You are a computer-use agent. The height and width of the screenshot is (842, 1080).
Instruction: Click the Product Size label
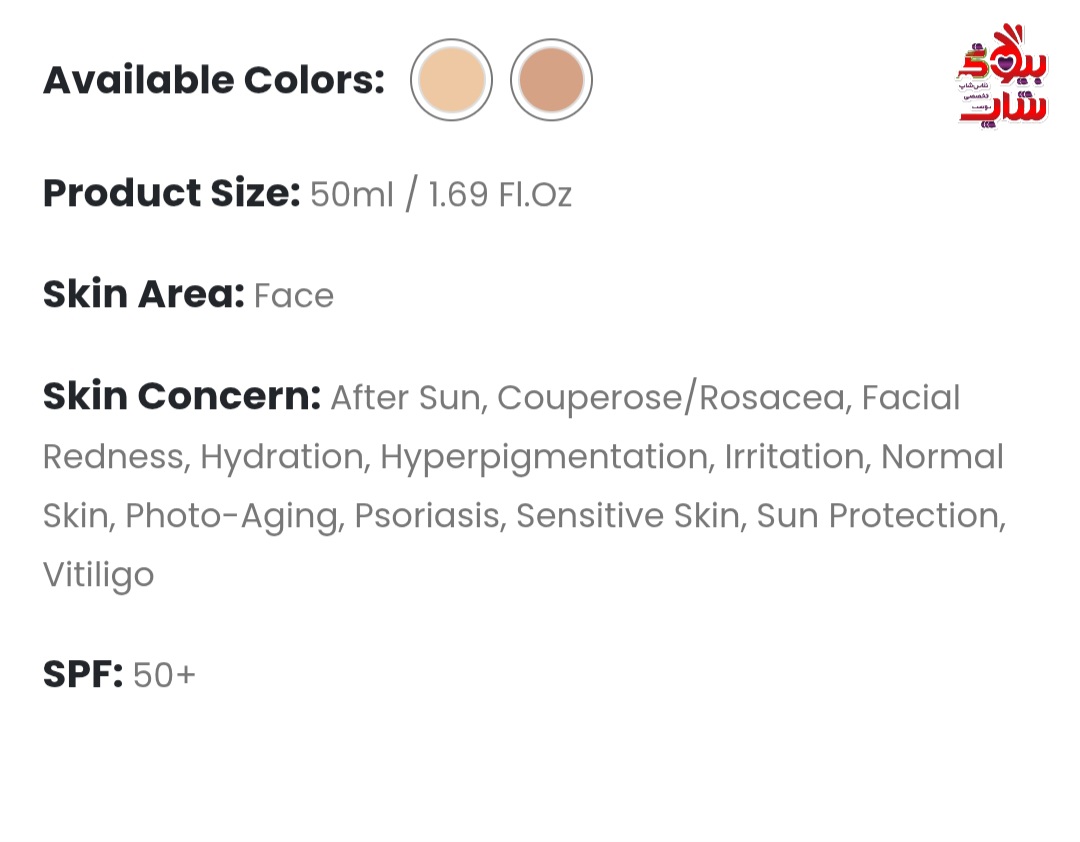point(172,194)
